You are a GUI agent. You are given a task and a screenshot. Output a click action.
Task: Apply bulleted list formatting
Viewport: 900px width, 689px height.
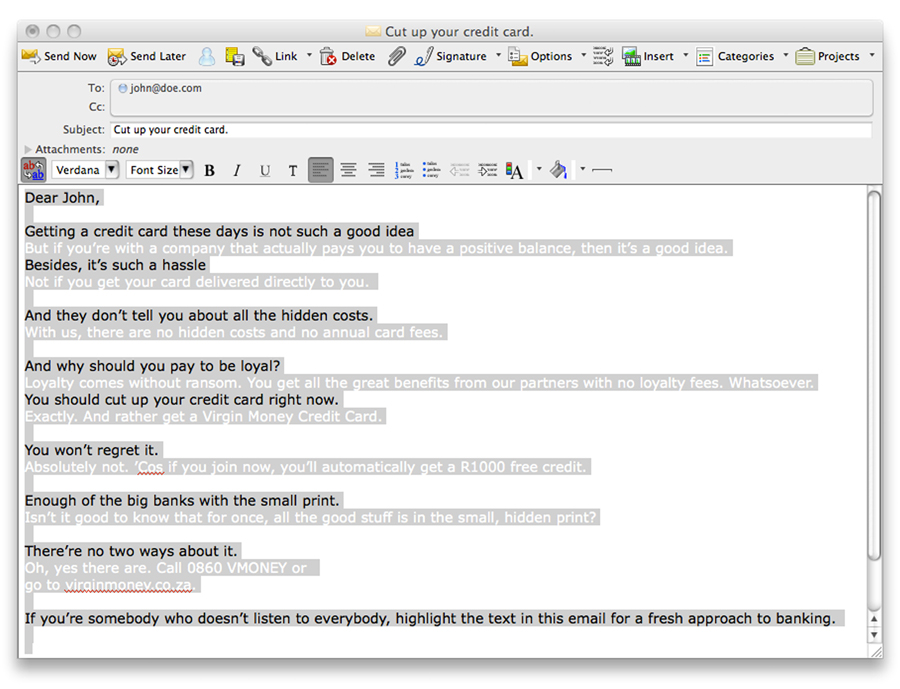coord(431,170)
